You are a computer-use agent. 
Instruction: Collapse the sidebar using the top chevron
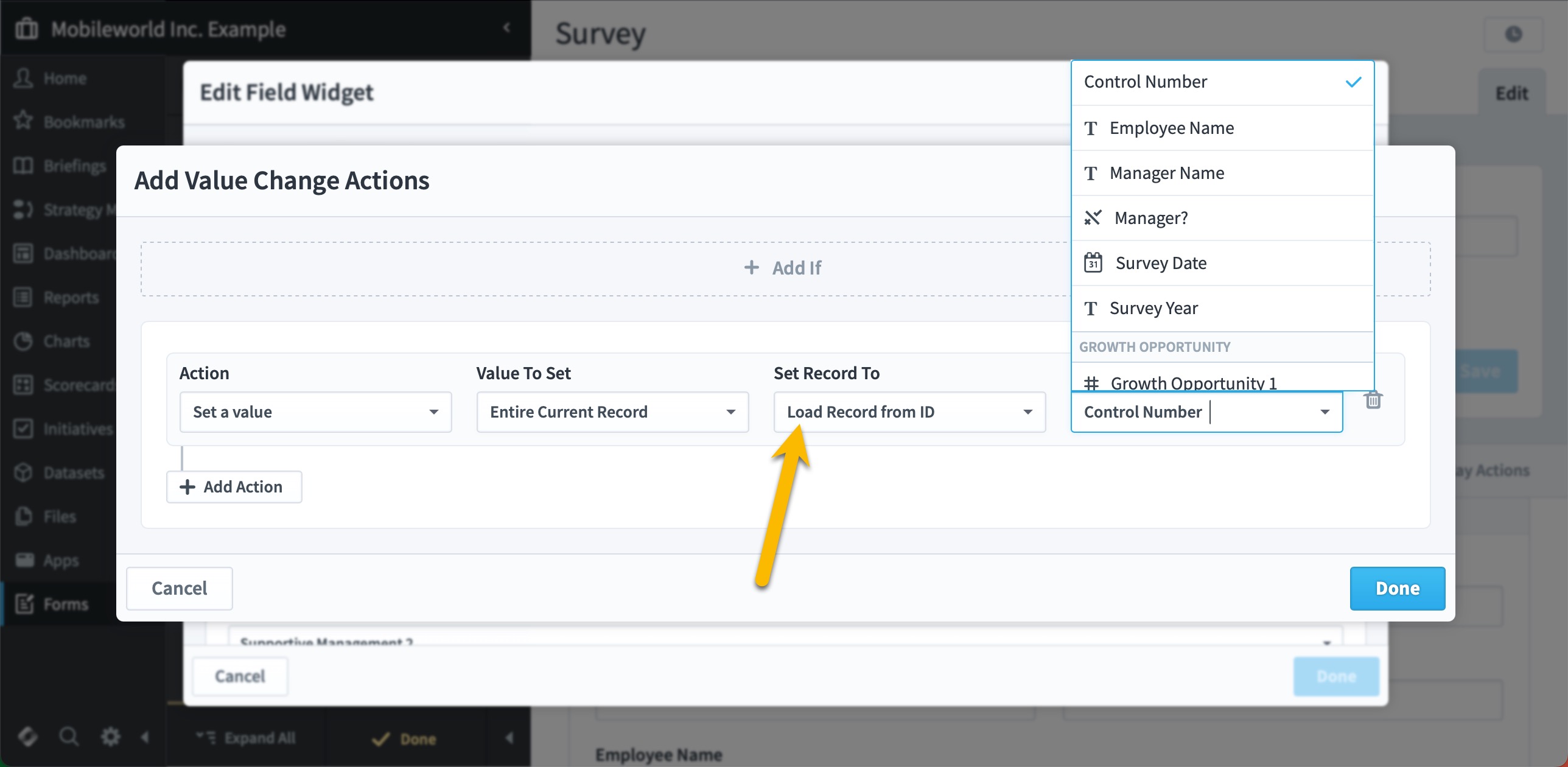(x=506, y=27)
